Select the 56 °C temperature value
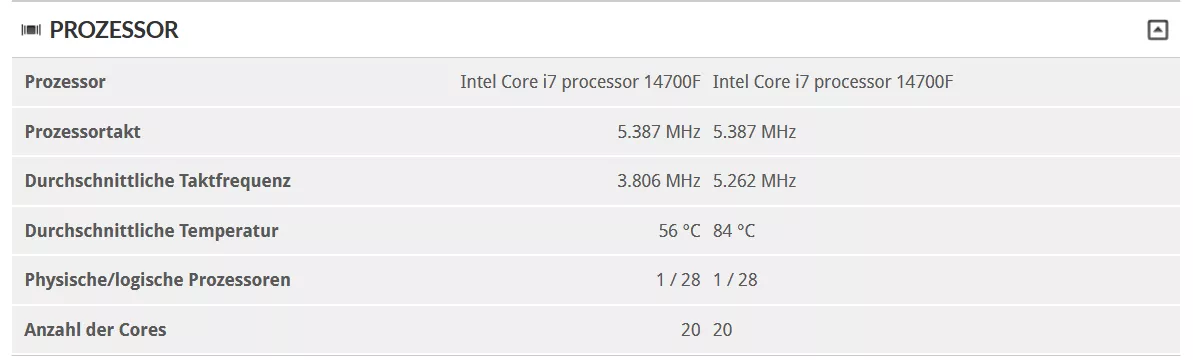 tap(679, 231)
